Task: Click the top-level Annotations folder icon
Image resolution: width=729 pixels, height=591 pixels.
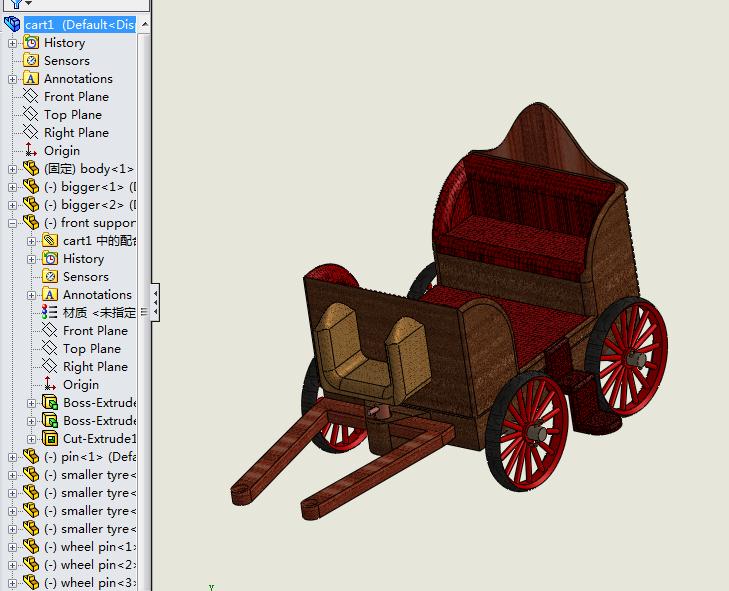Action: point(31,79)
